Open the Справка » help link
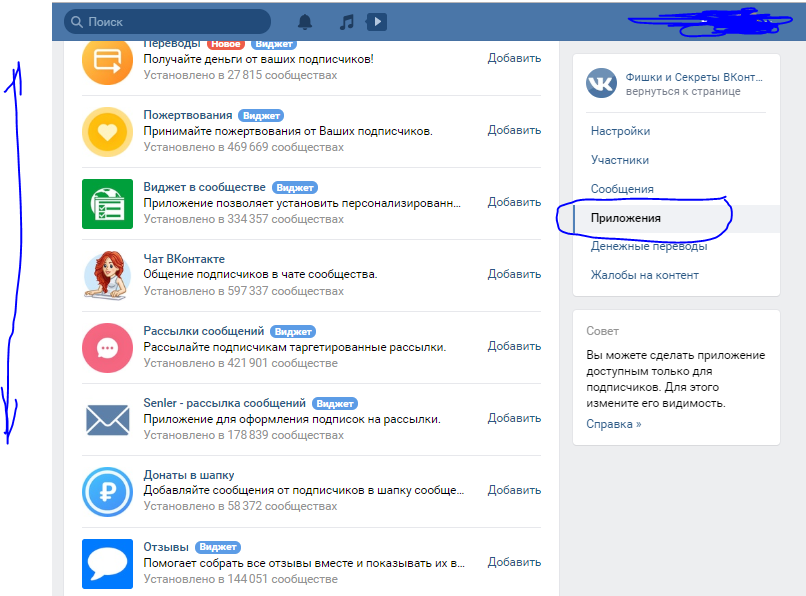 pyautogui.click(x=614, y=424)
